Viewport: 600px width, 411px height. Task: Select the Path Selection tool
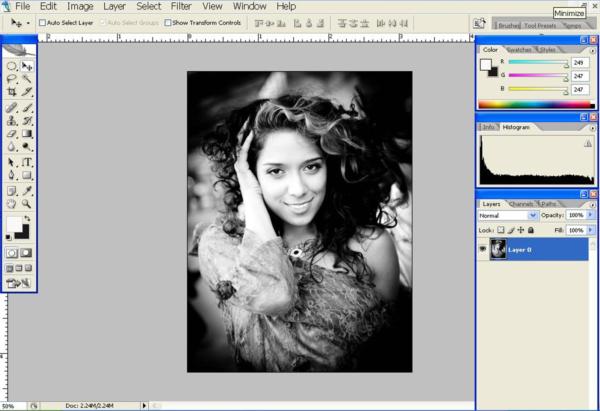[x=11, y=162]
